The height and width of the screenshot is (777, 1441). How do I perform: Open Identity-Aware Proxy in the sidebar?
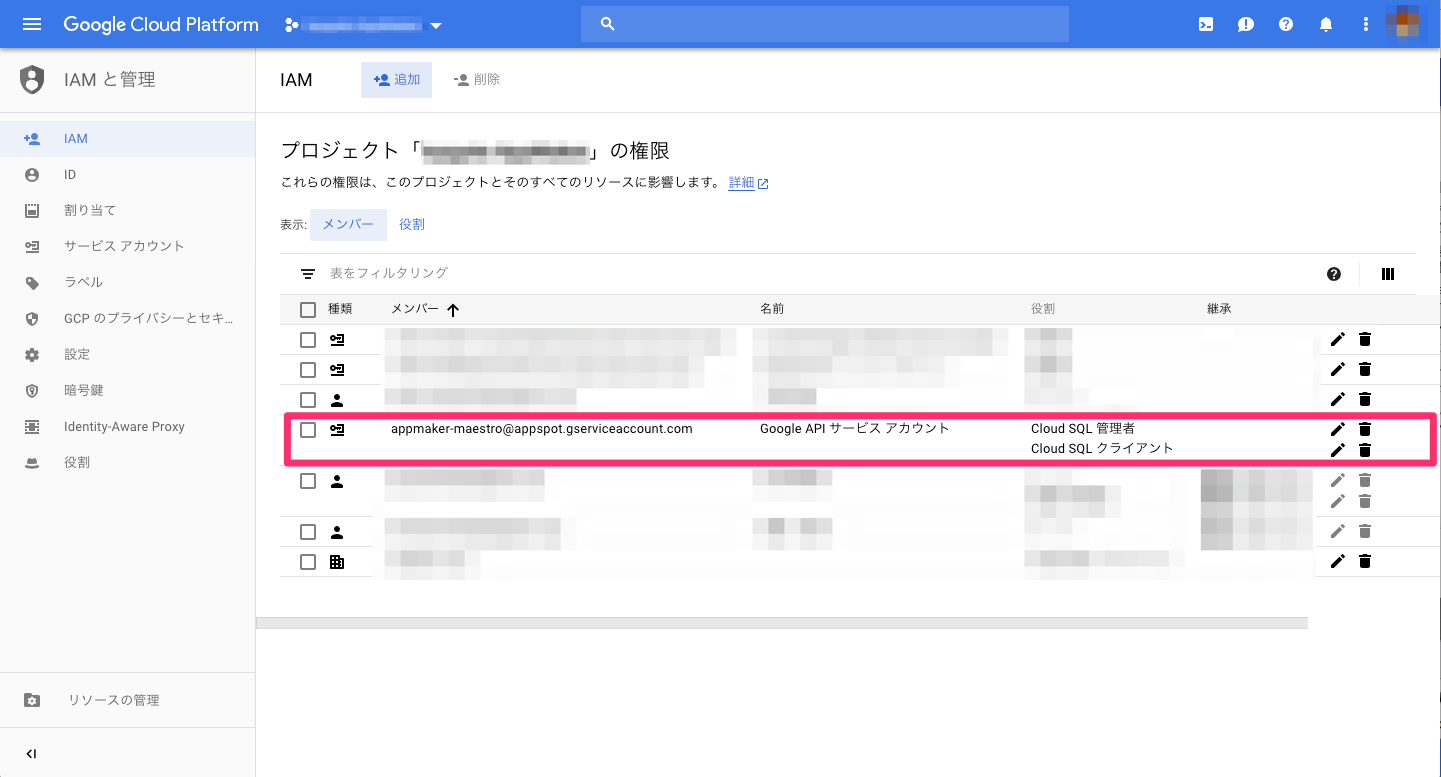click(127, 426)
